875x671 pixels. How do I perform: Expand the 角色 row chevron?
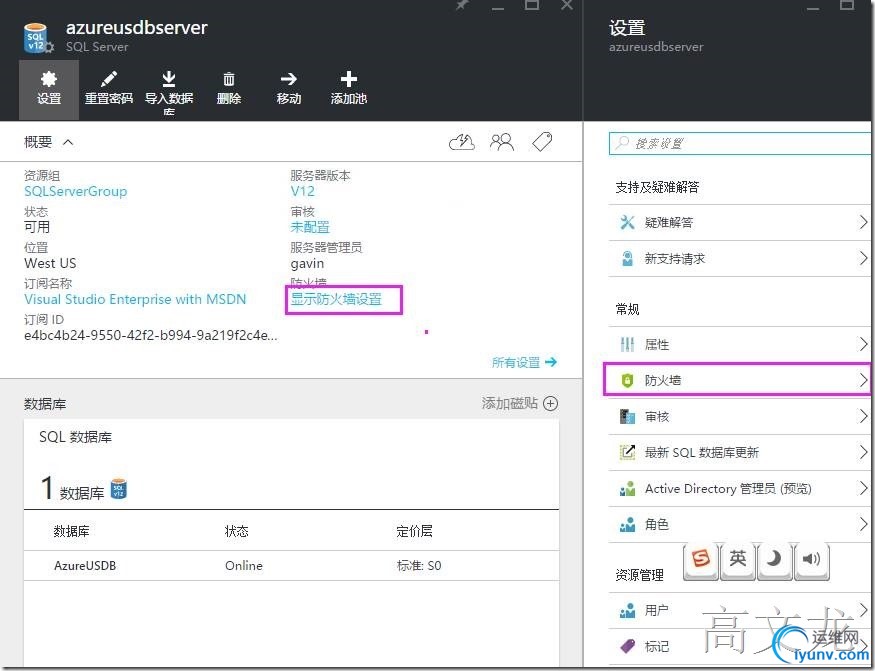(863, 524)
